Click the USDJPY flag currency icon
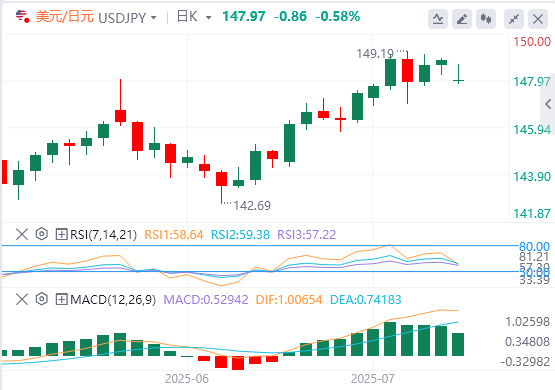Screen dimensions: 555x390 22,16
